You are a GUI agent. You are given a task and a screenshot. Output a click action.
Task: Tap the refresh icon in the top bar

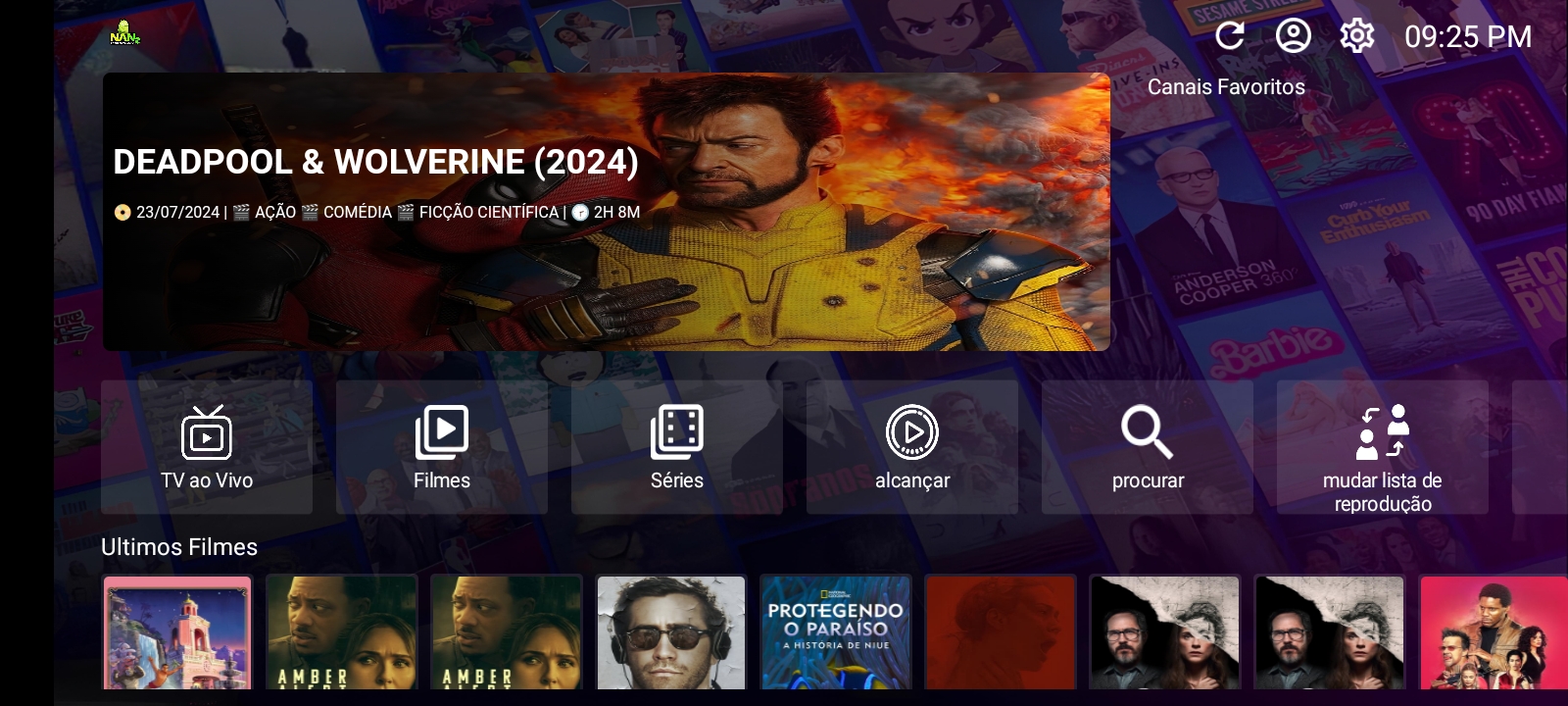coord(1230,36)
